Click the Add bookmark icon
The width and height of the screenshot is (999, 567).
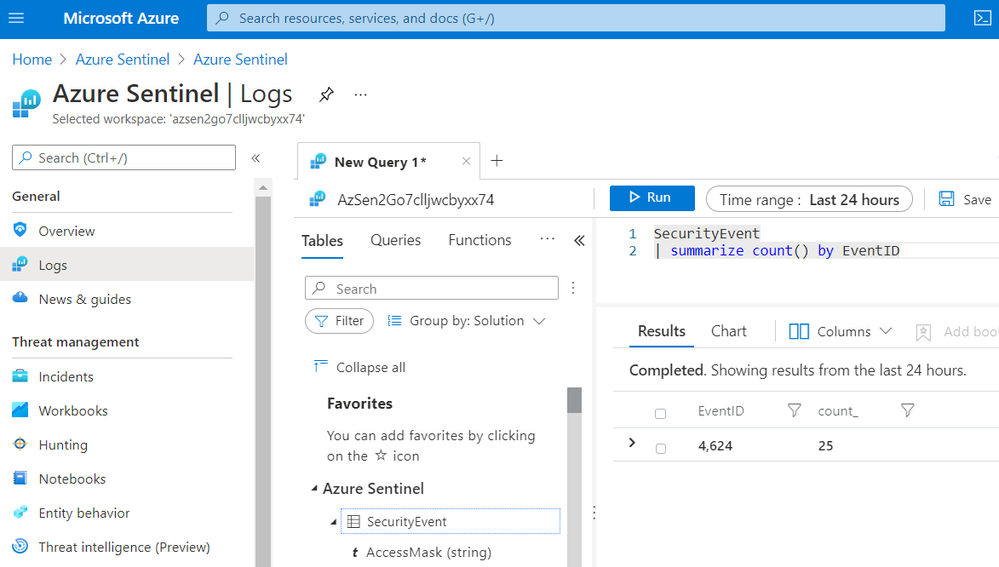click(x=923, y=332)
